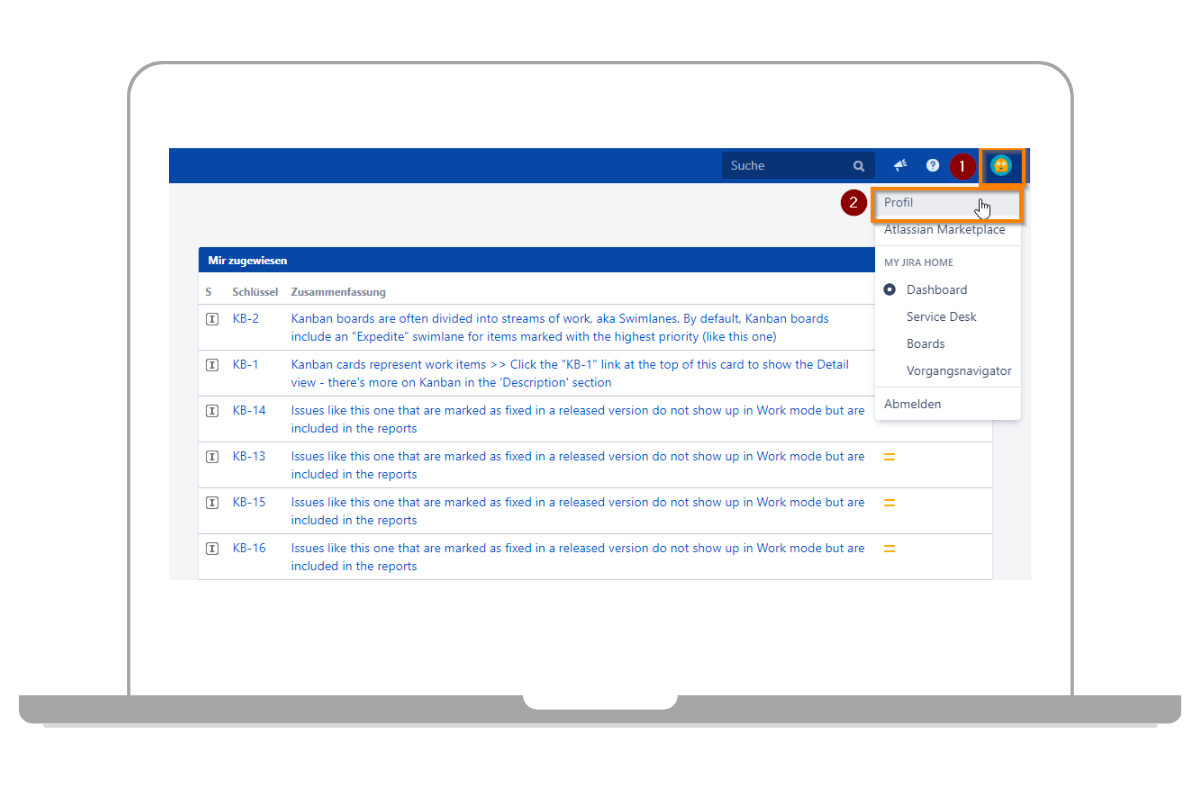The height and width of the screenshot is (790, 1200).
Task: Click the Schlüssel column header
Action: click(254, 292)
